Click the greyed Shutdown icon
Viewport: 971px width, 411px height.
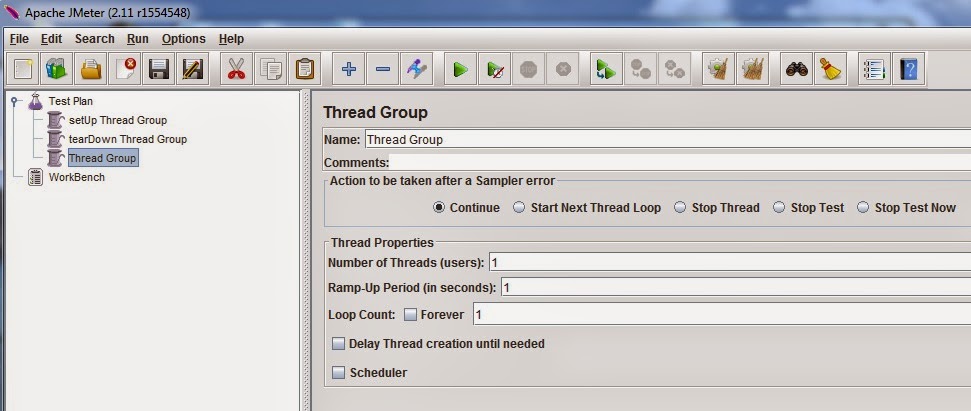(562, 69)
